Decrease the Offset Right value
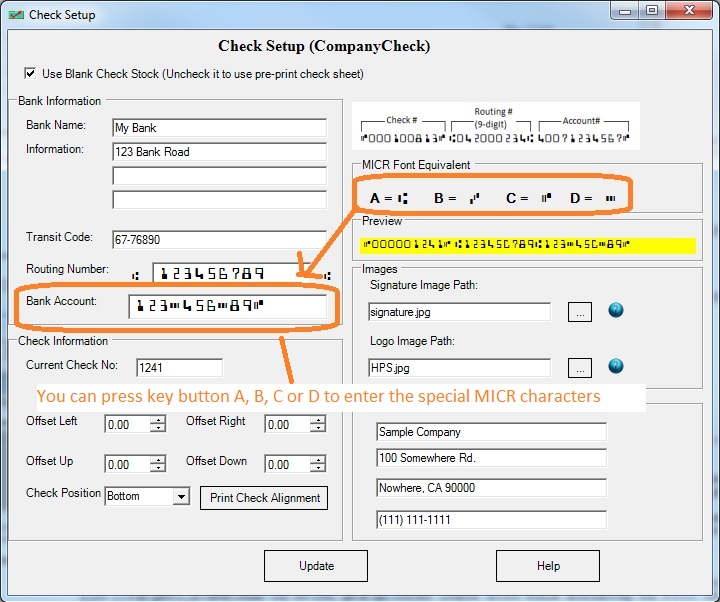720x602 pixels. click(x=317, y=429)
